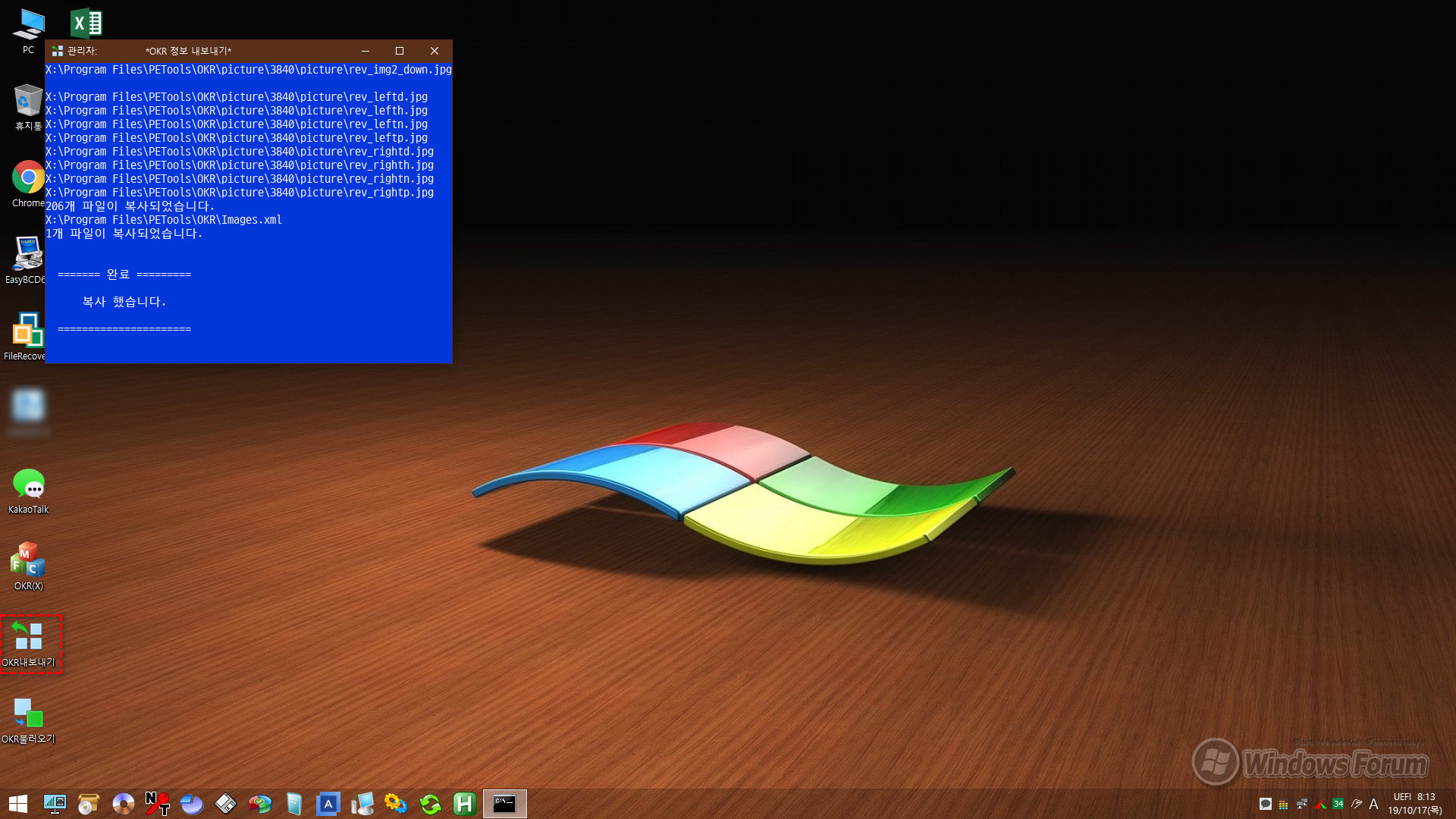Launch the EasyBCD desktop shortcut

[x=25, y=259]
